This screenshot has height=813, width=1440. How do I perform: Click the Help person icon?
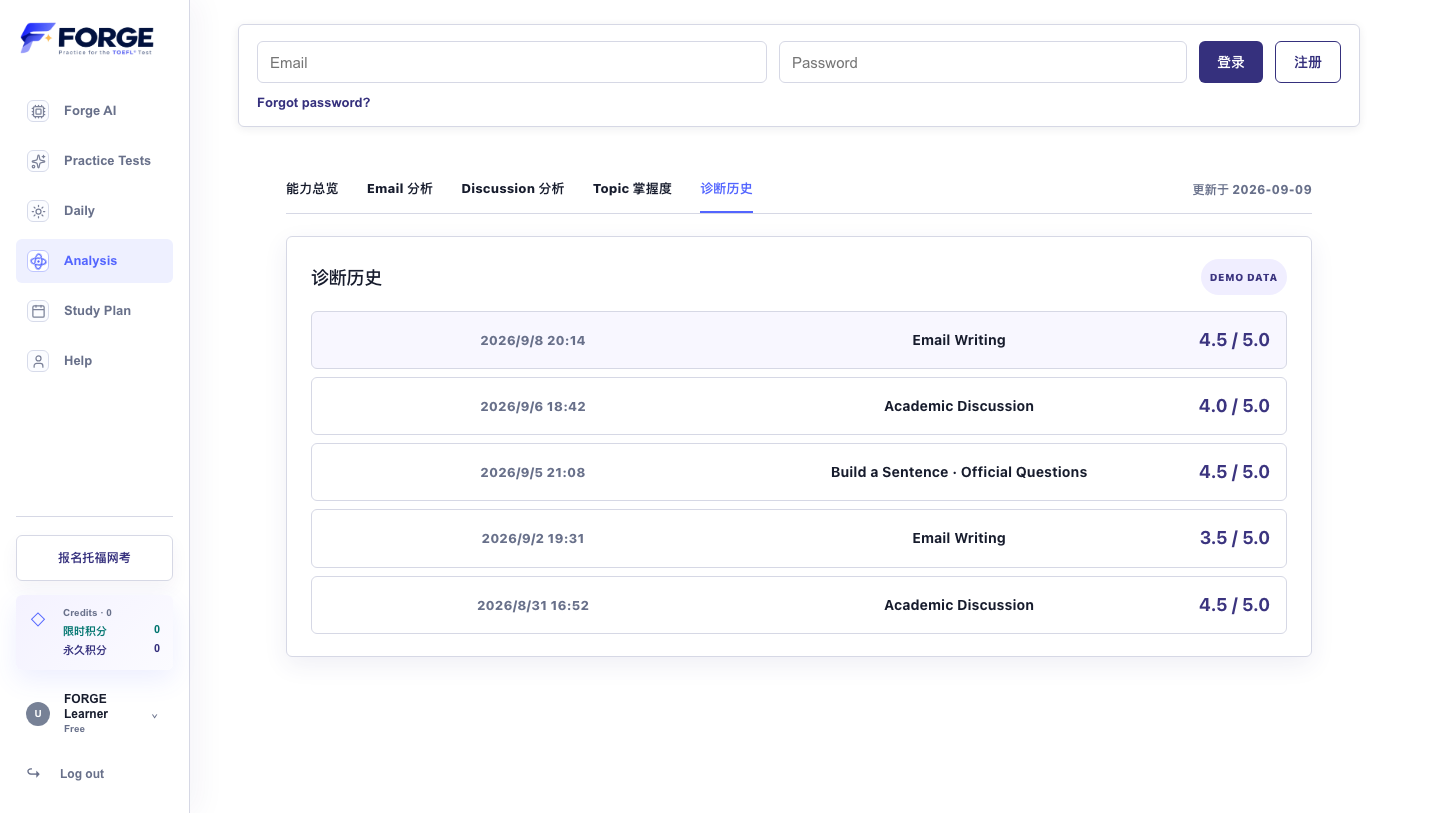(38, 361)
